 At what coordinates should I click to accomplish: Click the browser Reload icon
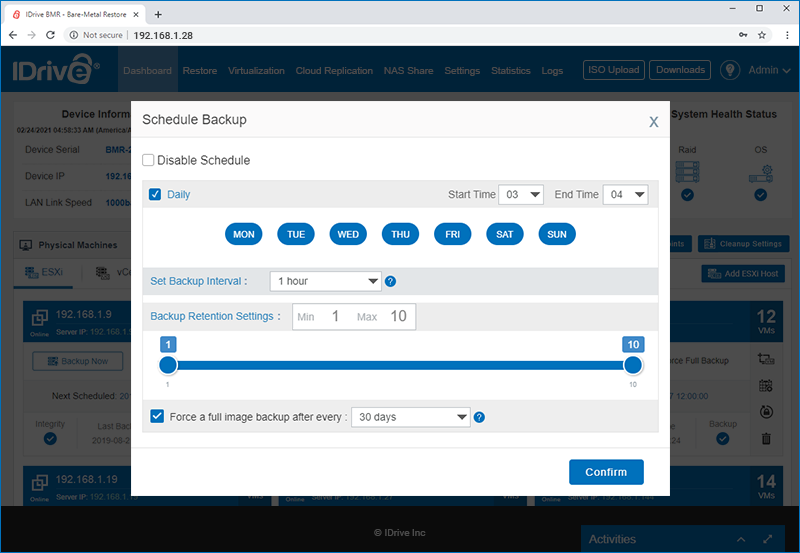50,35
